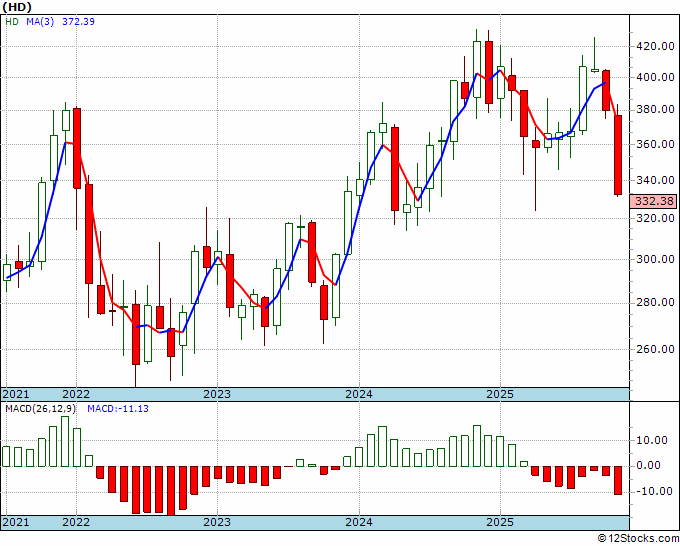Click the 360.00 price axis label
The image size is (680, 546).
[657, 144]
